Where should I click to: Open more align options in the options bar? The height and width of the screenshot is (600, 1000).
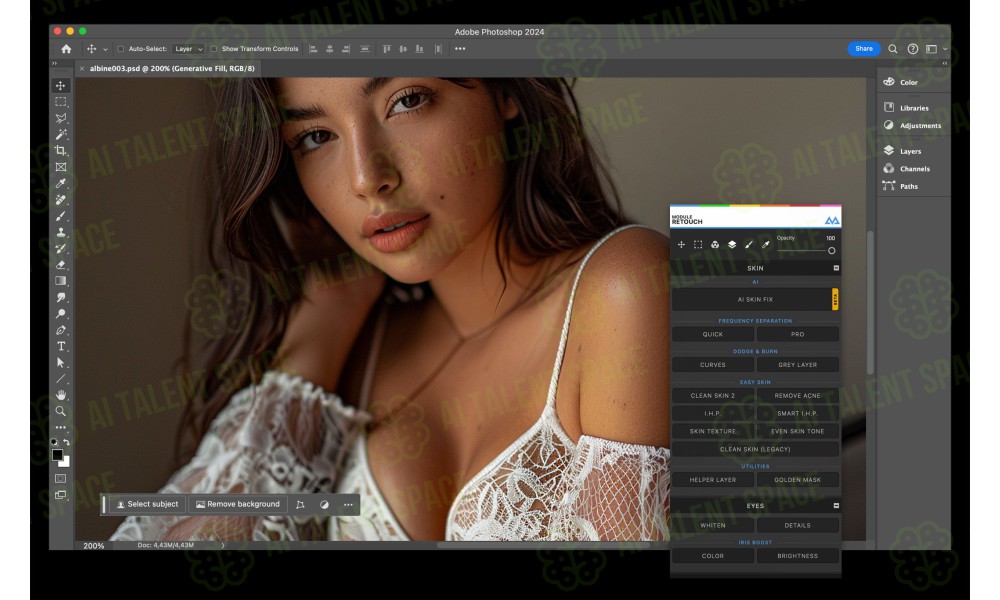point(460,48)
